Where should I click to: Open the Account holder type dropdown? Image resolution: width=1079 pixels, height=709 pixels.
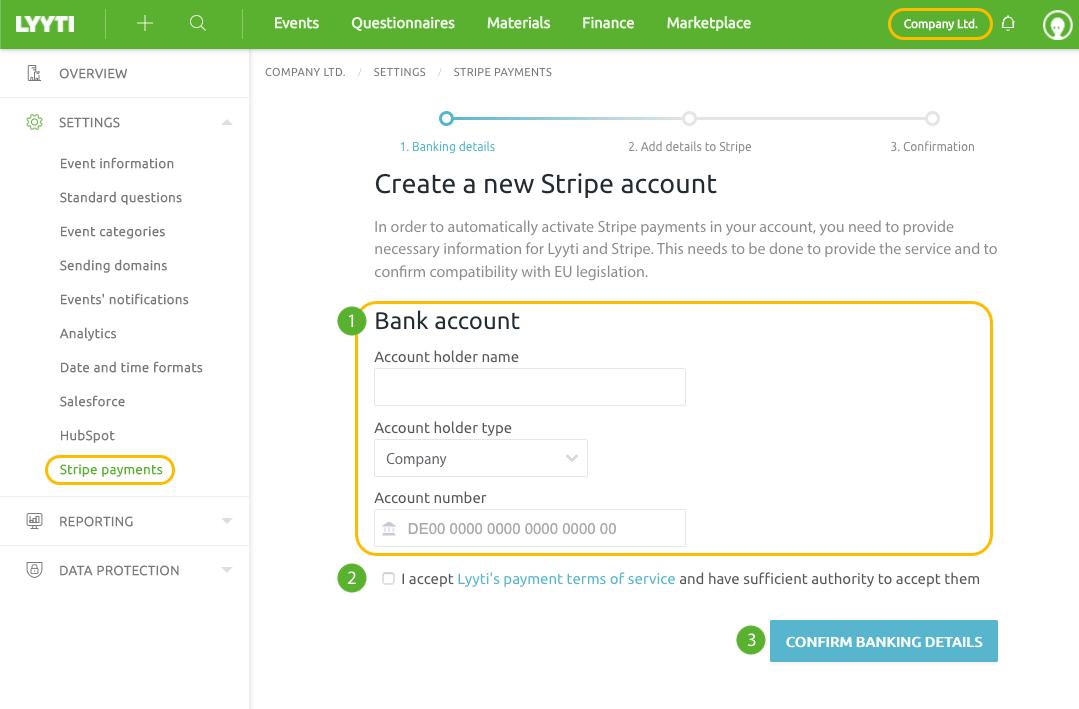click(x=480, y=457)
